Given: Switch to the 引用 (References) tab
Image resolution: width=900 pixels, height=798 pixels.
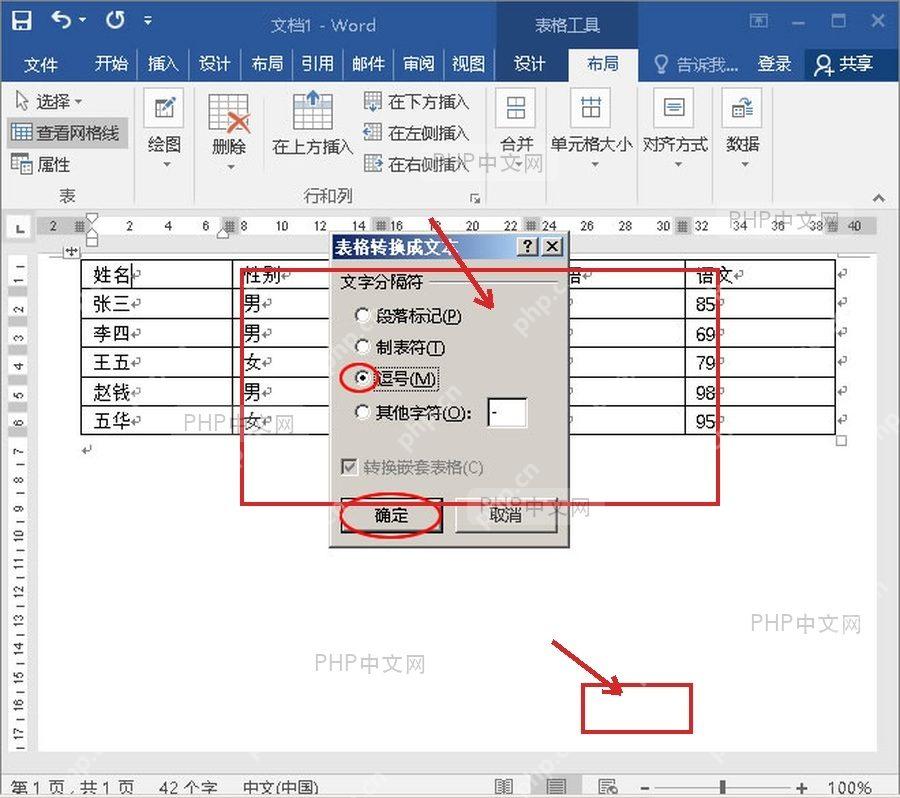Looking at the screenshot, I should tap(317, 64).
